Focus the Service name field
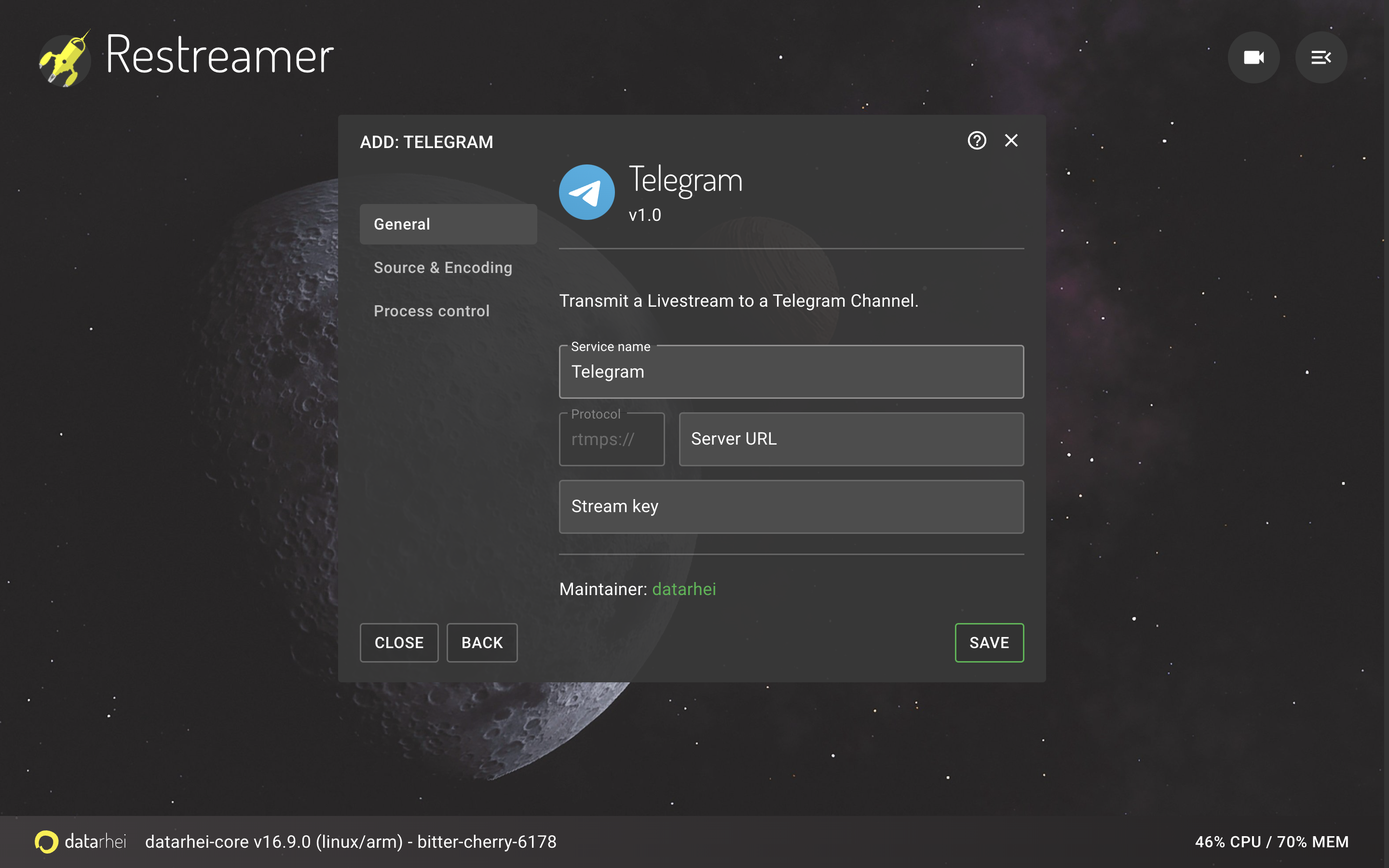Screen dimensions: 1389x868 click(791, 371)
